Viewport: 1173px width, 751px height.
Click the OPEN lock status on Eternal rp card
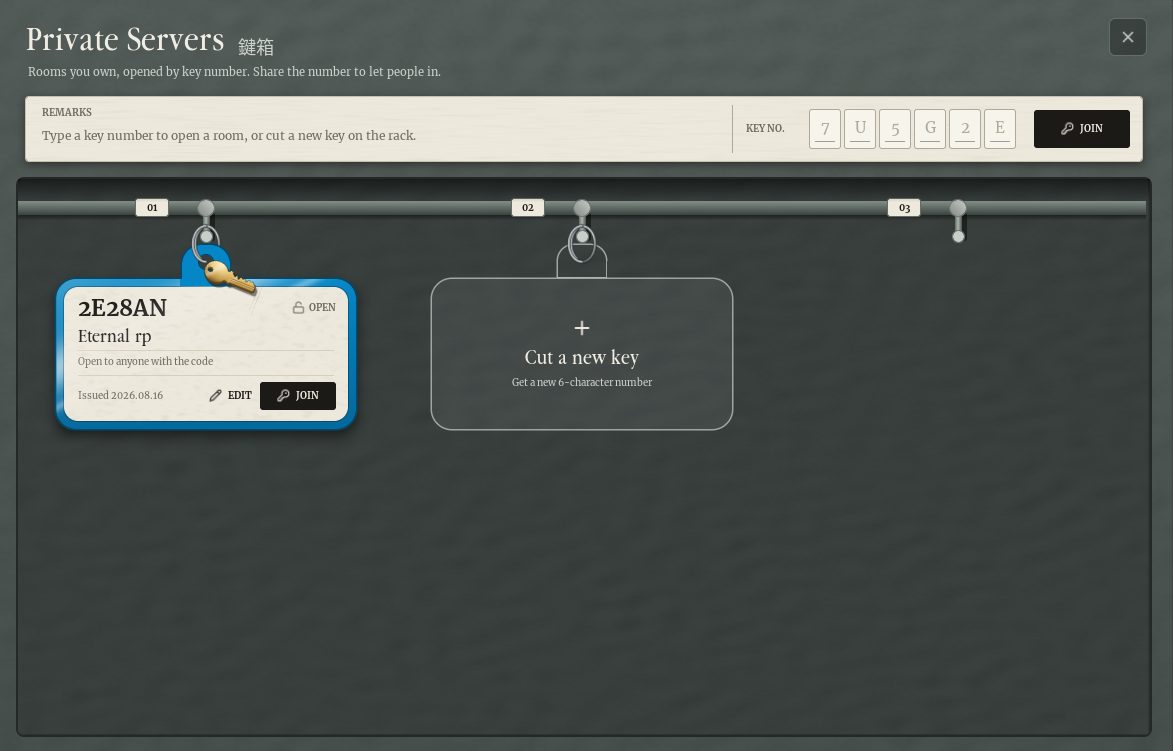coord(313,307)
